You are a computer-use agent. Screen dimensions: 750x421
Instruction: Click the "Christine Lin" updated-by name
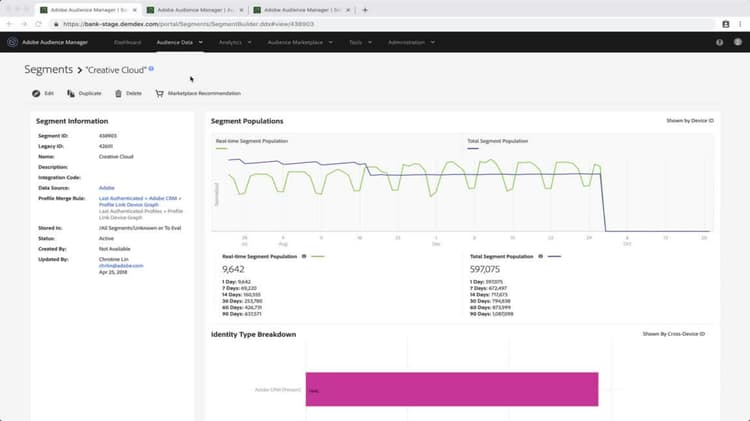coord(114,259)
